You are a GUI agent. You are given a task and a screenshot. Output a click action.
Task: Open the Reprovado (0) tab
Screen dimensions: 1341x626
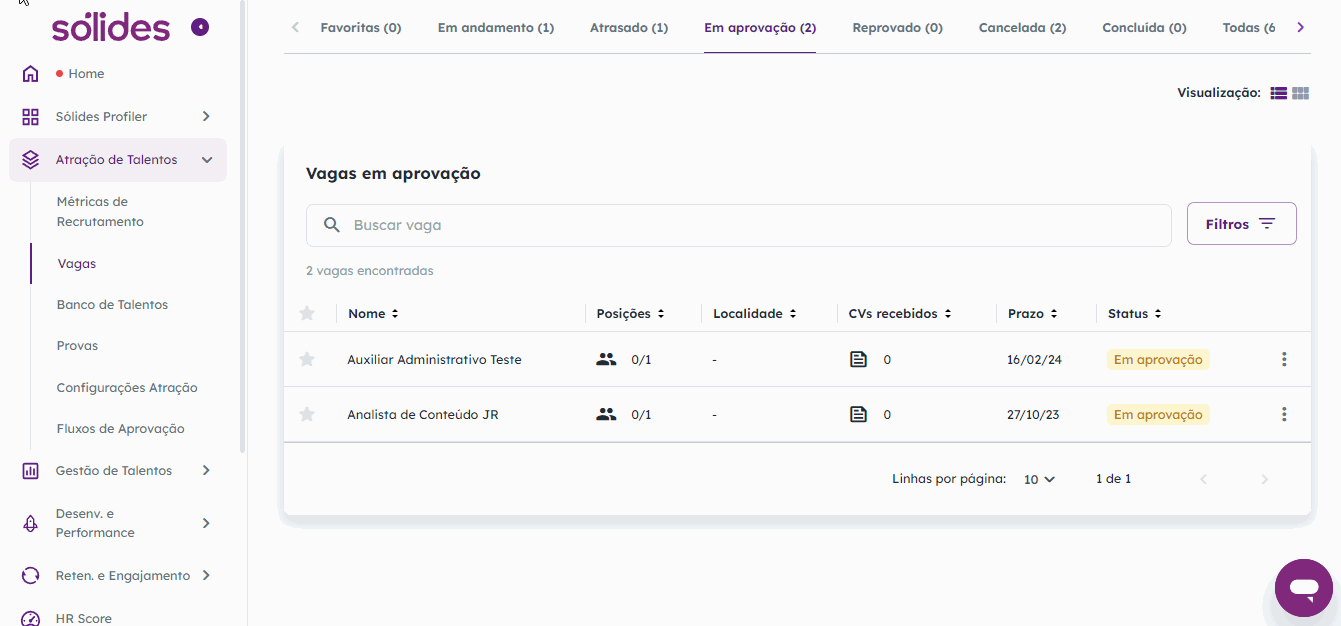(x=898, y=28)
